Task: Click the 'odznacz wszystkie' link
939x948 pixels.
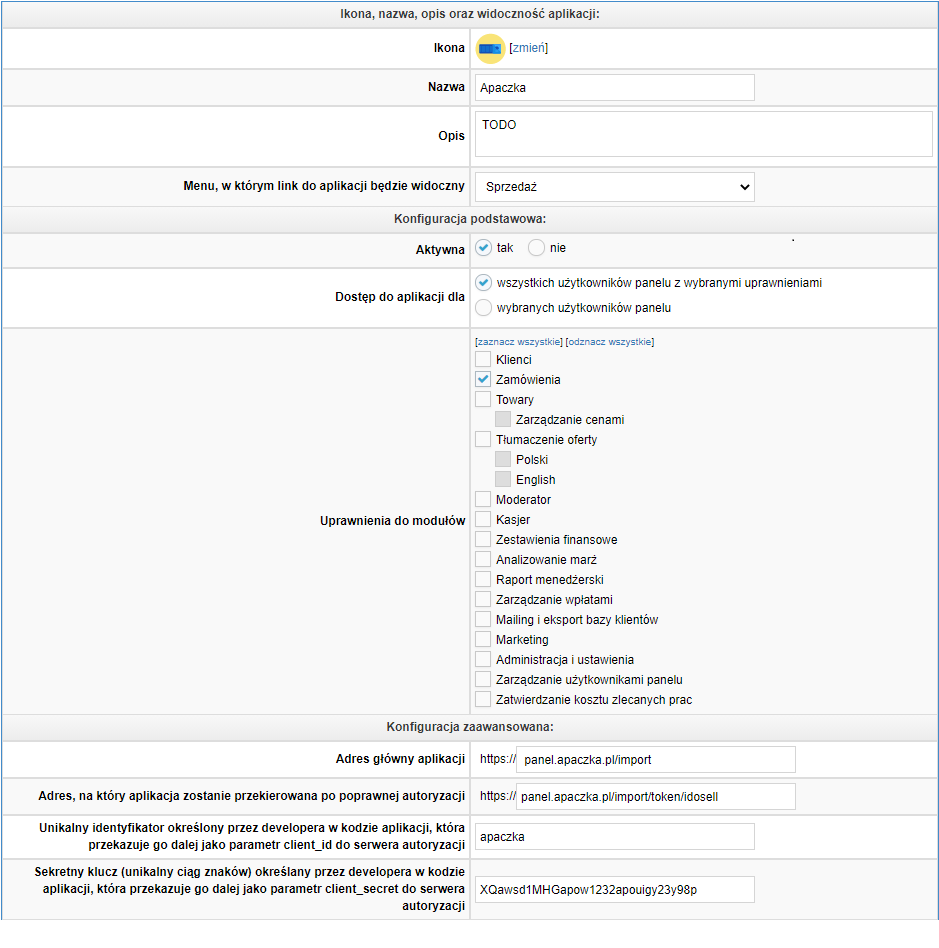Action: click(x=610, y=342)
